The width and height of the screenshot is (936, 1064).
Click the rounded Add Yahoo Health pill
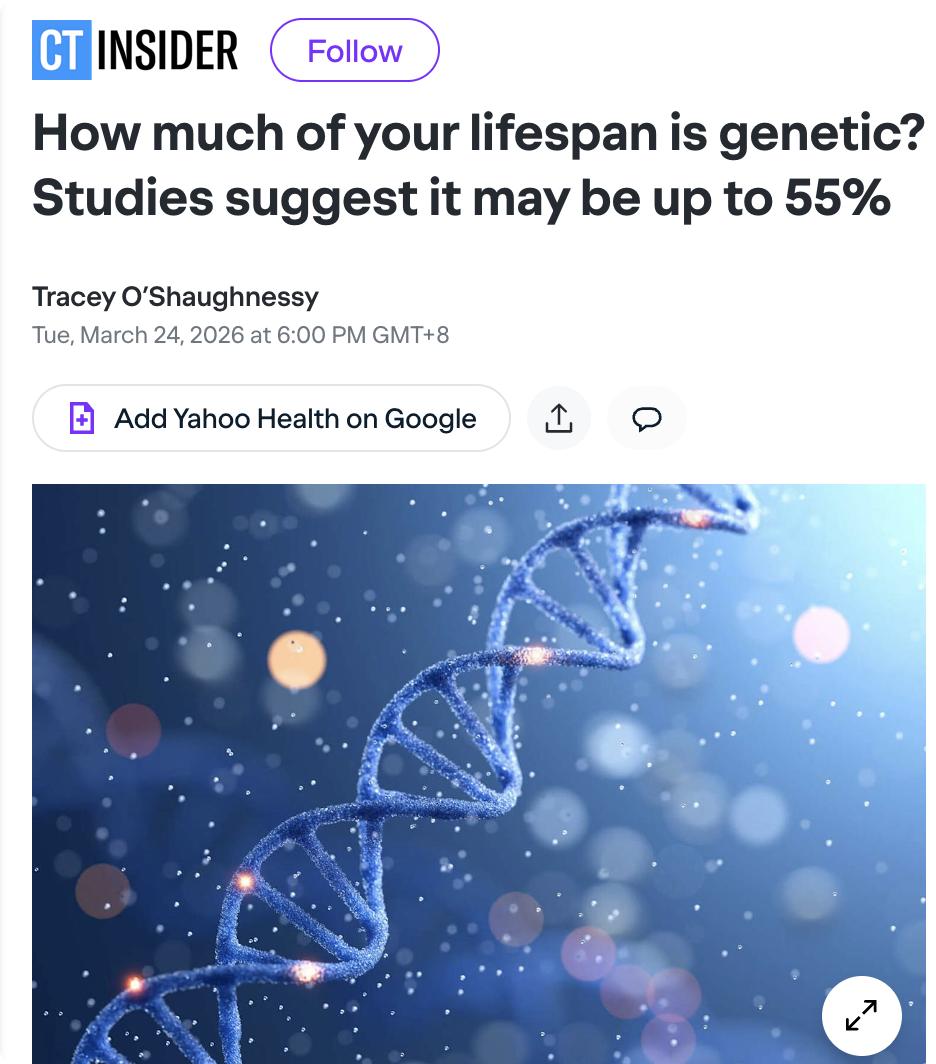[x=271, y=418]
